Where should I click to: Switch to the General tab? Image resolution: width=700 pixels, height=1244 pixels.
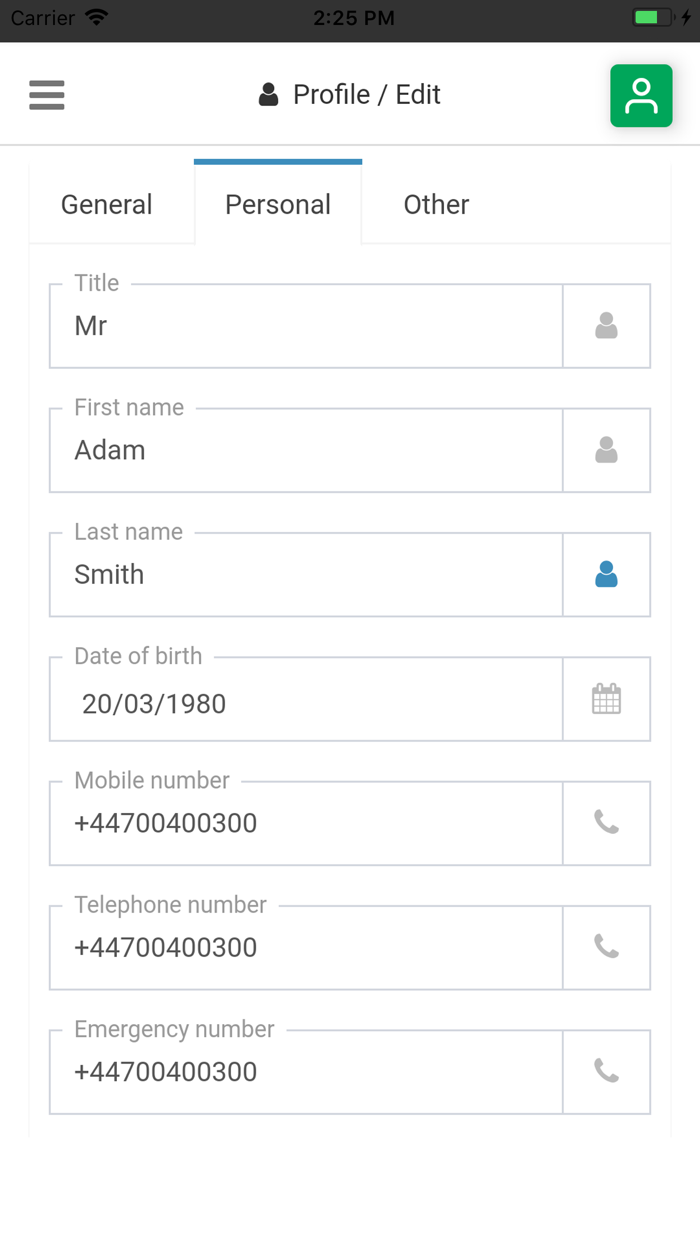107,204
